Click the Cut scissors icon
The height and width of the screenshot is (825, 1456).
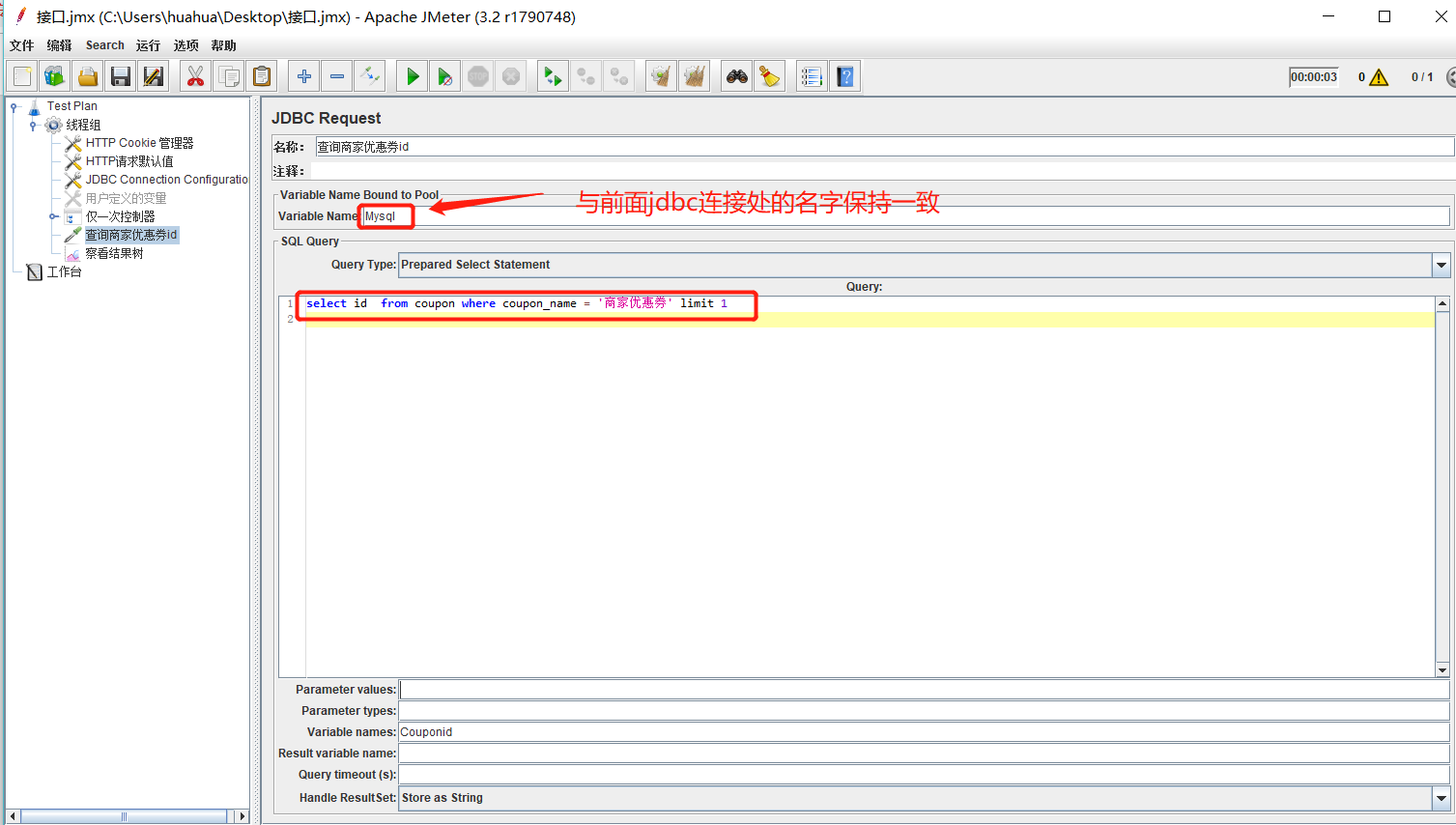[195, 76]
